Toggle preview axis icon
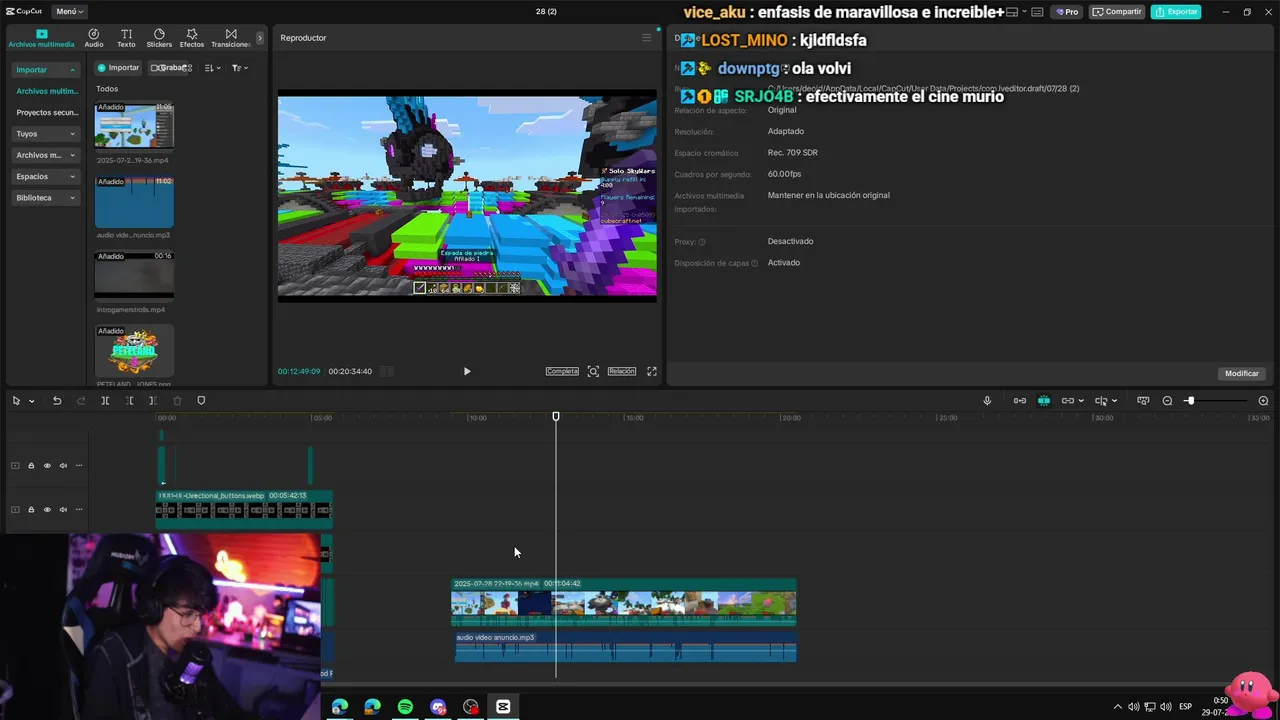Image resolution: width=1280 pixels, height=720 pixels. [1101, 401]
